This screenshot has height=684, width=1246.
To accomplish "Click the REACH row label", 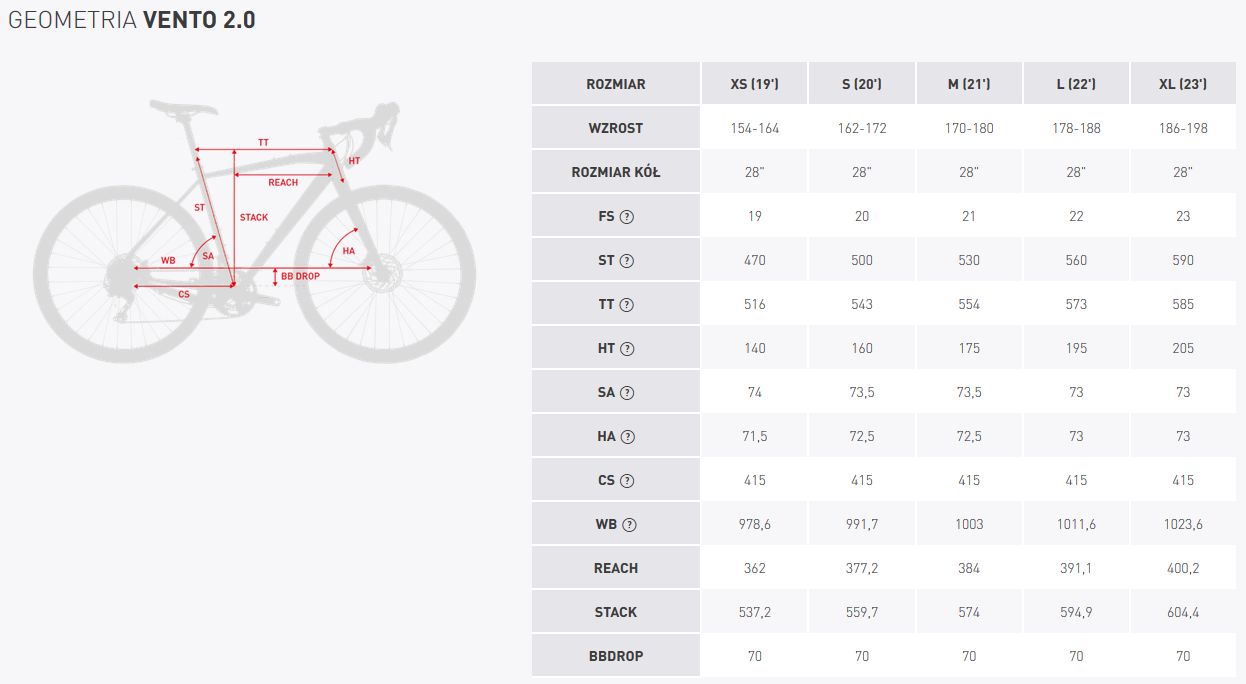I will point(616,568).
